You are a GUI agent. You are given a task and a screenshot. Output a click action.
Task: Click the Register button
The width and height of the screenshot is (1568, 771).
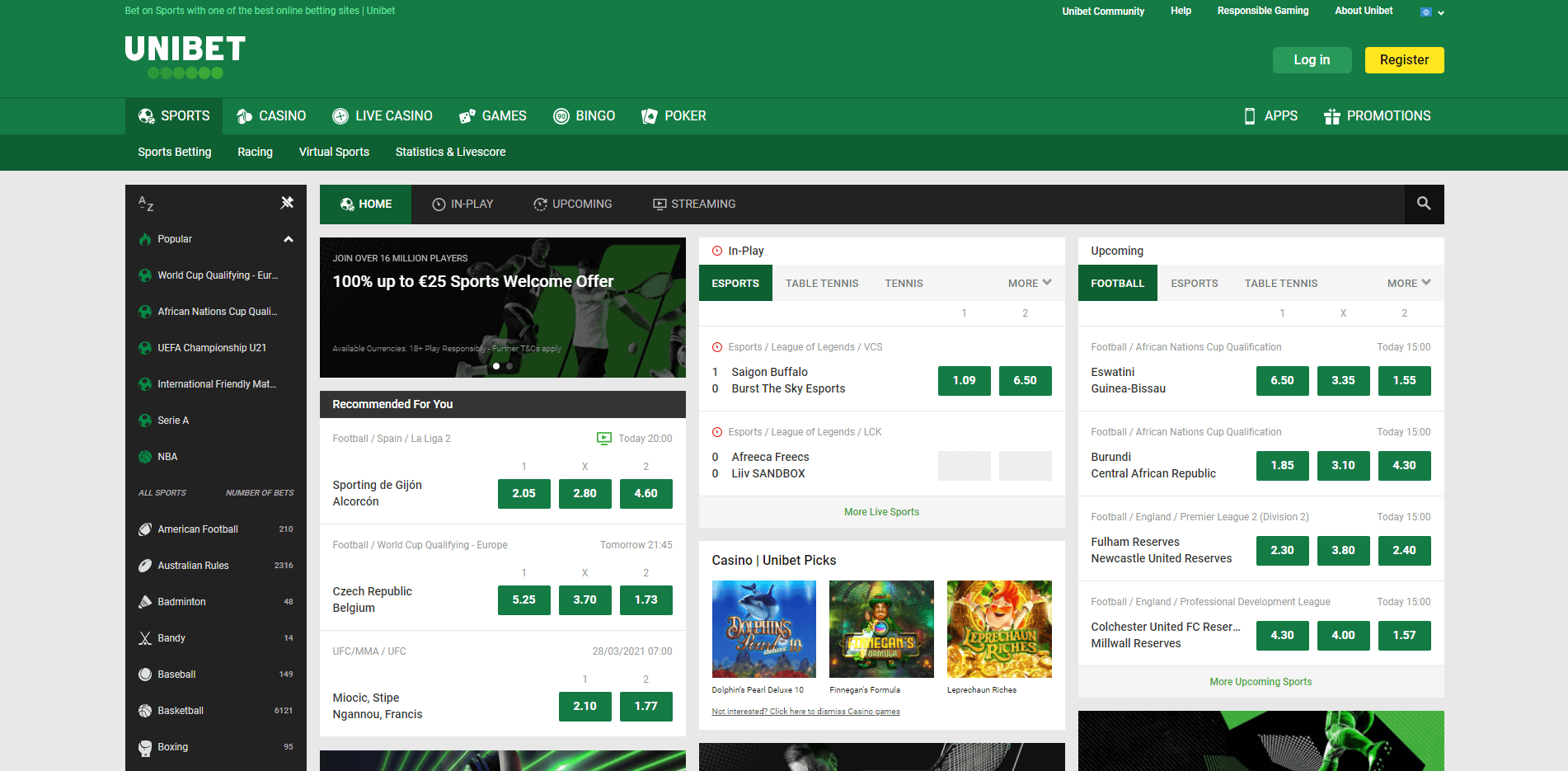1404,59
